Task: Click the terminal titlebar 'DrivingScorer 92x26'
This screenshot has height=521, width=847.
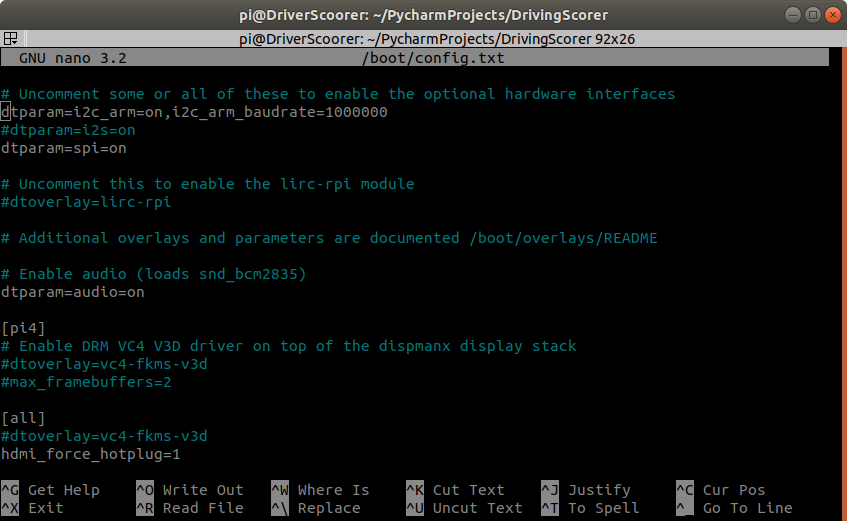Action: [x=437, y=39]
